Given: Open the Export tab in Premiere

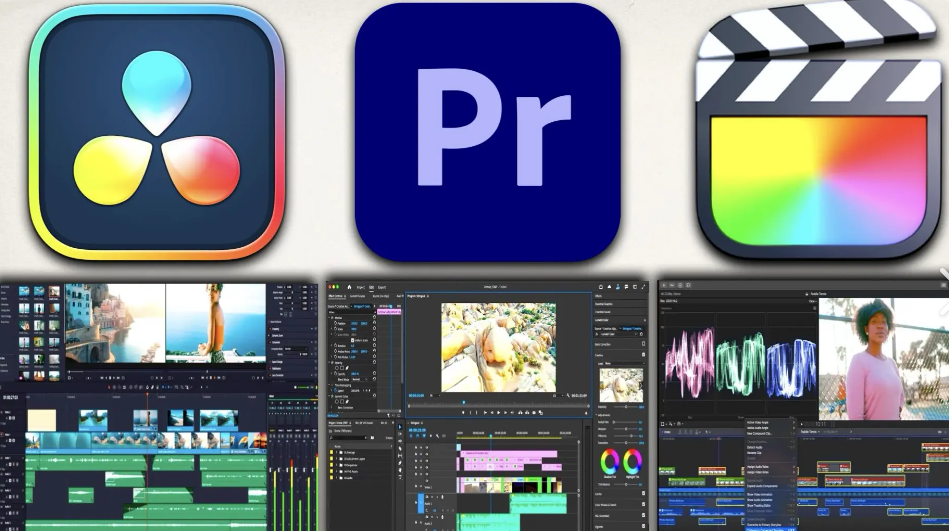Looking at the screenshot, I should coord(382,285).
